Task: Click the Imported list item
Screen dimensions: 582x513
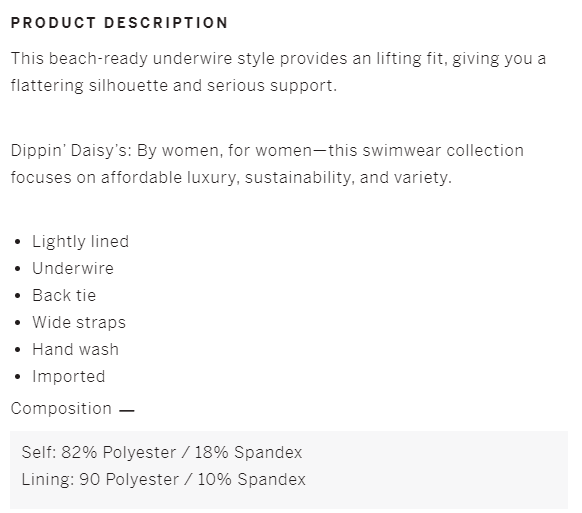Action: coord(69,376)
